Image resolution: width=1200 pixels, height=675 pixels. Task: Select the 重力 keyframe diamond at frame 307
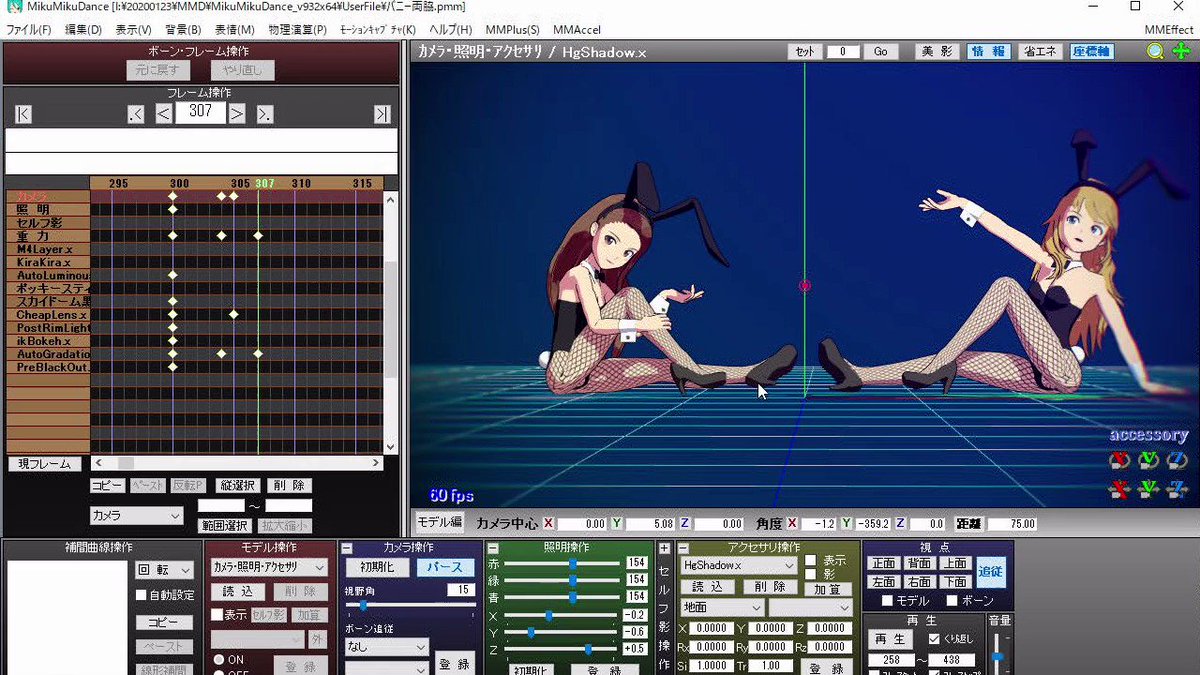click(x=258, y=236)
